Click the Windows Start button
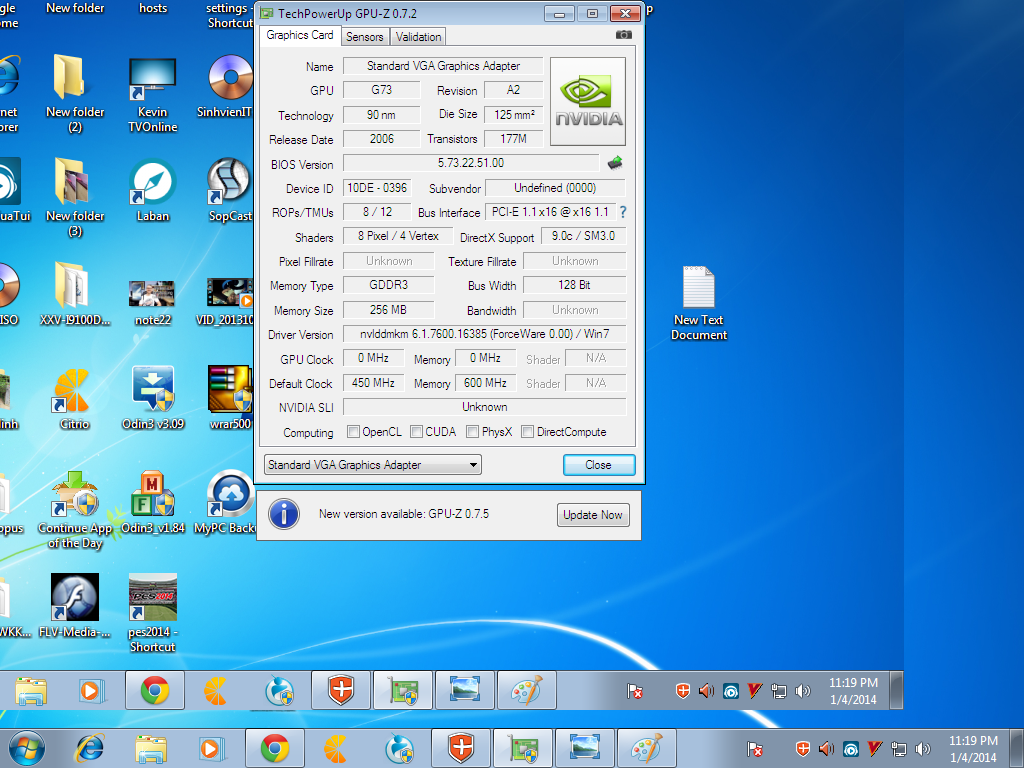 pyautogui.click(x=27, y=748)
